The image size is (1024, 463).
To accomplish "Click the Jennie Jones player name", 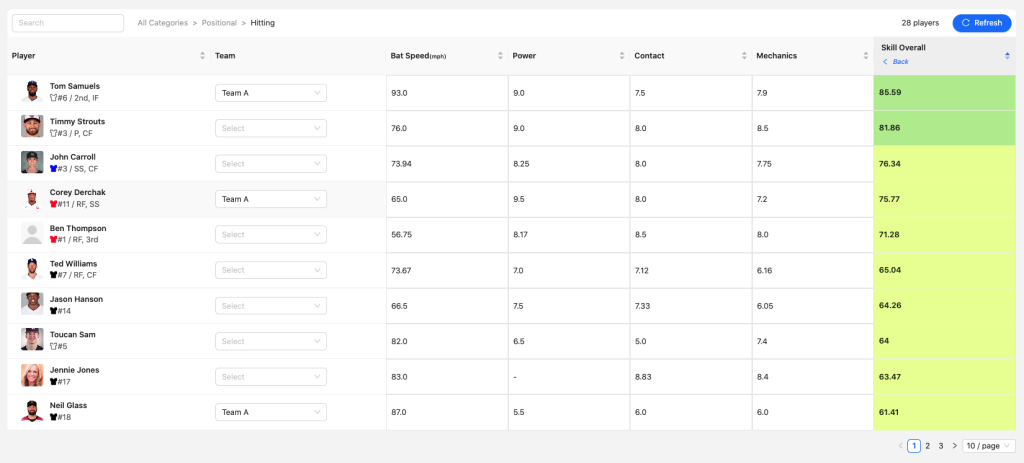I will [x=74, y=370].
